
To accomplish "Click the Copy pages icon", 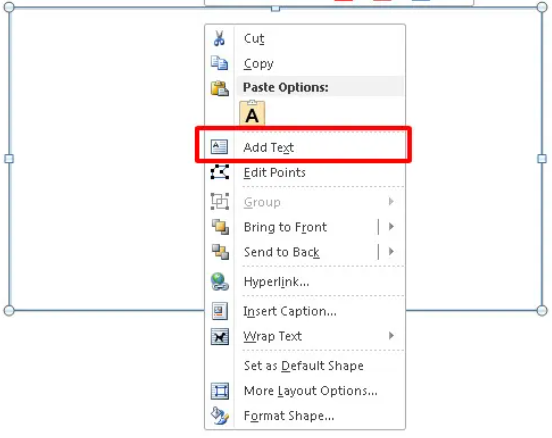I will [x=219, y=63].
